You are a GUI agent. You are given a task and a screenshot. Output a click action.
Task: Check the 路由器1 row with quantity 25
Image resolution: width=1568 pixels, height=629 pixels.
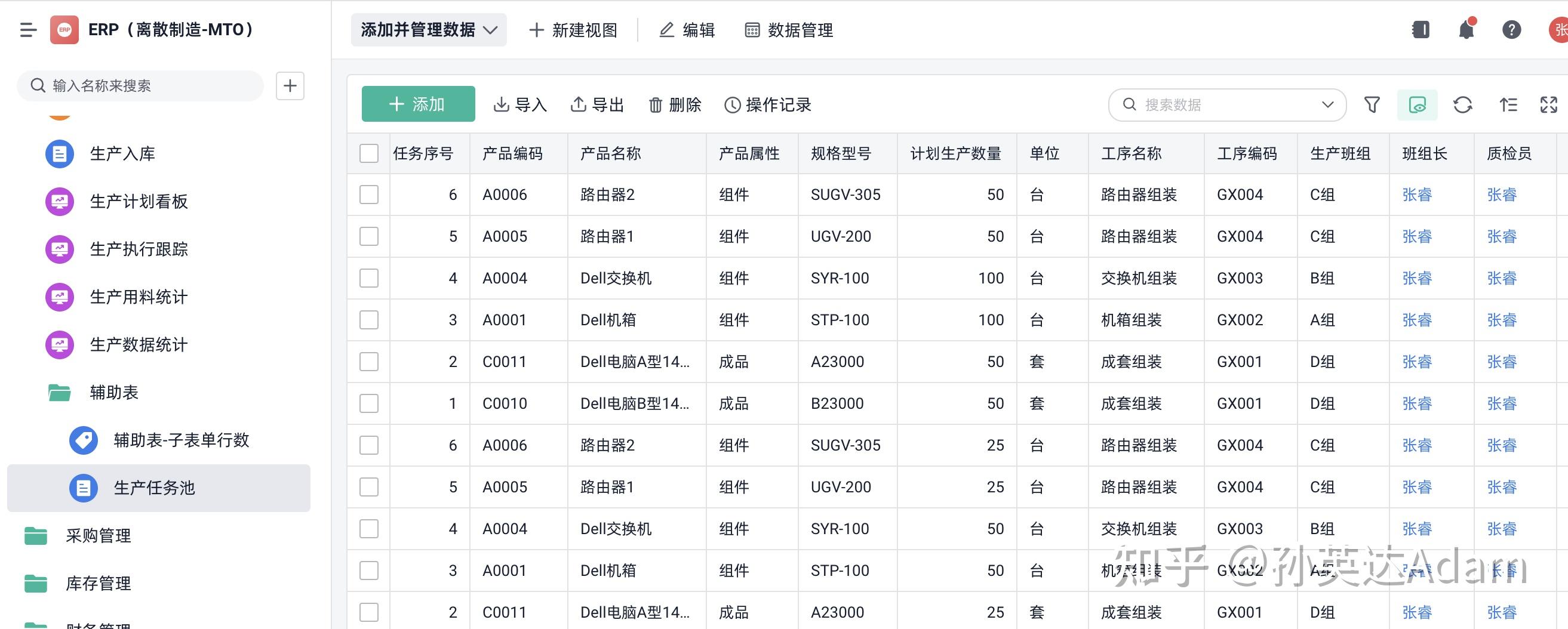[x=369, y=486]
